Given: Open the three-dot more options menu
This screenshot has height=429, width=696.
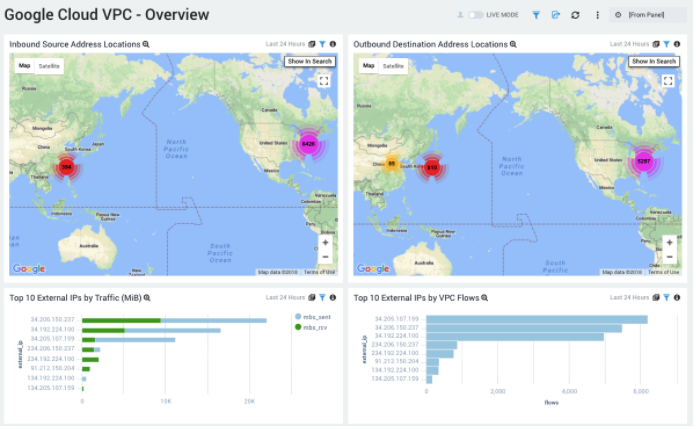Looking at the screenshot, I should pyautogui.click(x=597, y=15).
